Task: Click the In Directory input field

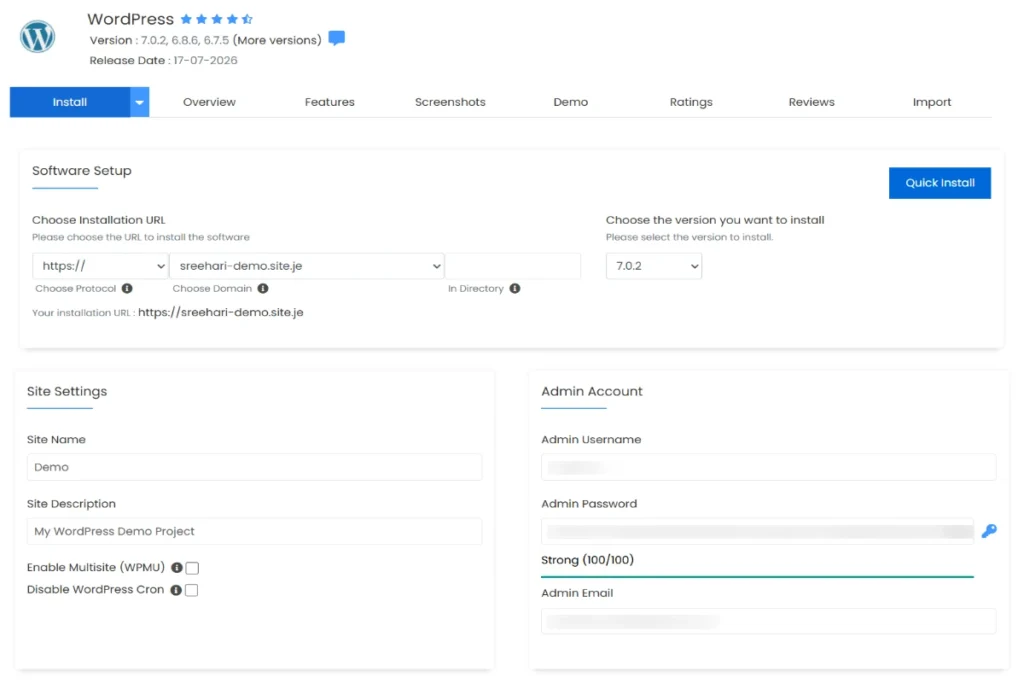Action: pos(513,266)
